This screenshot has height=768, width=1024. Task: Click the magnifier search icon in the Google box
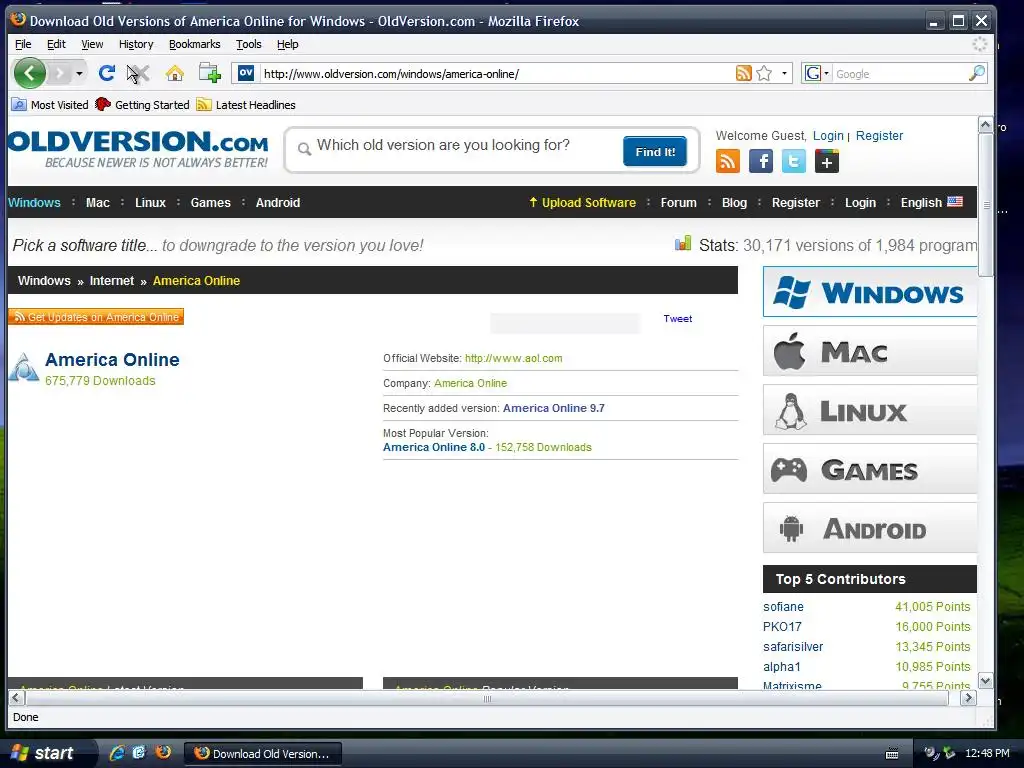[x=976, y=73]
